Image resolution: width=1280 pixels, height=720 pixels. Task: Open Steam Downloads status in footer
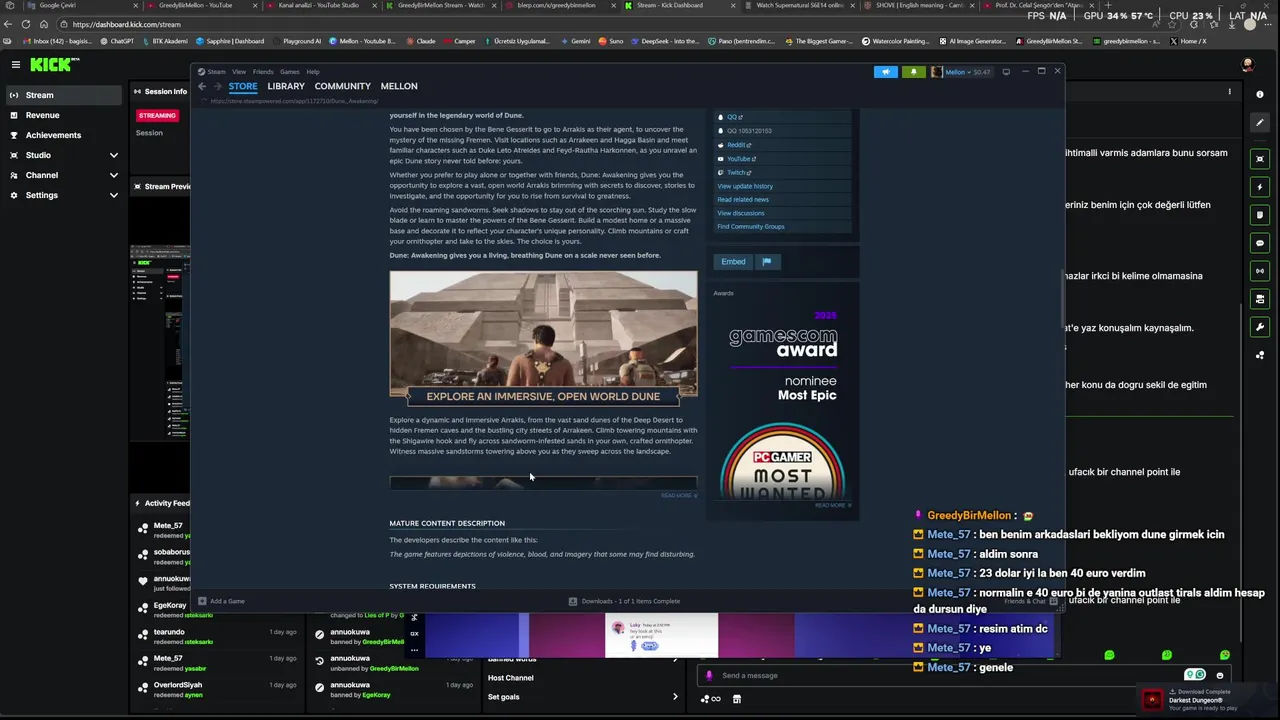(x=624, y=601)
